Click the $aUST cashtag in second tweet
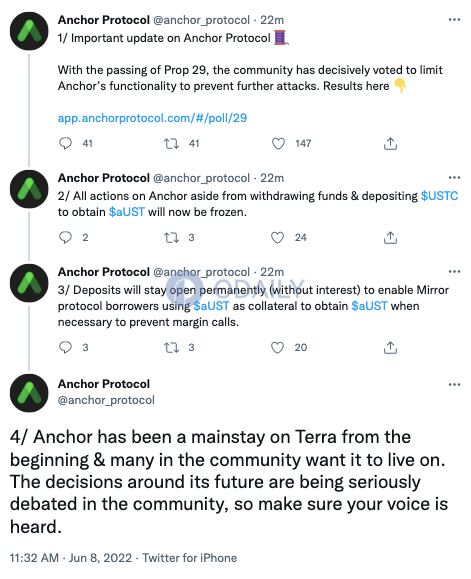 127,212
